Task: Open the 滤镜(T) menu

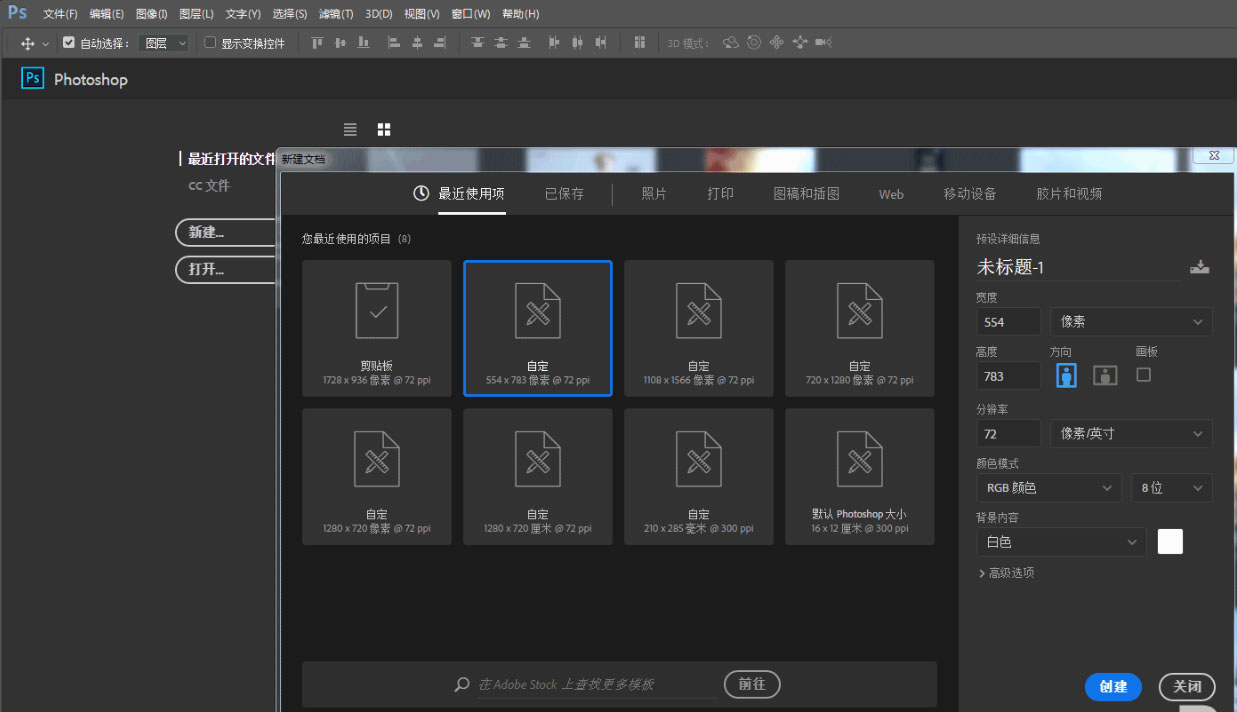Action: (x=335, y=14)
